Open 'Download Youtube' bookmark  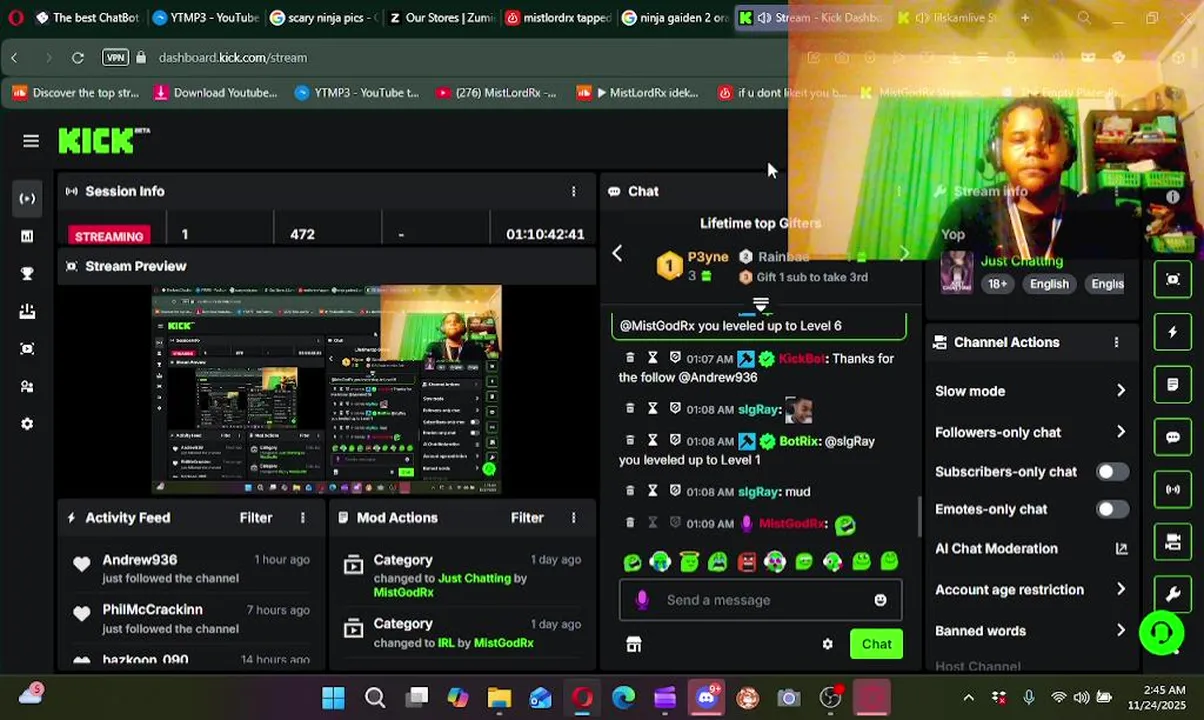215,93
